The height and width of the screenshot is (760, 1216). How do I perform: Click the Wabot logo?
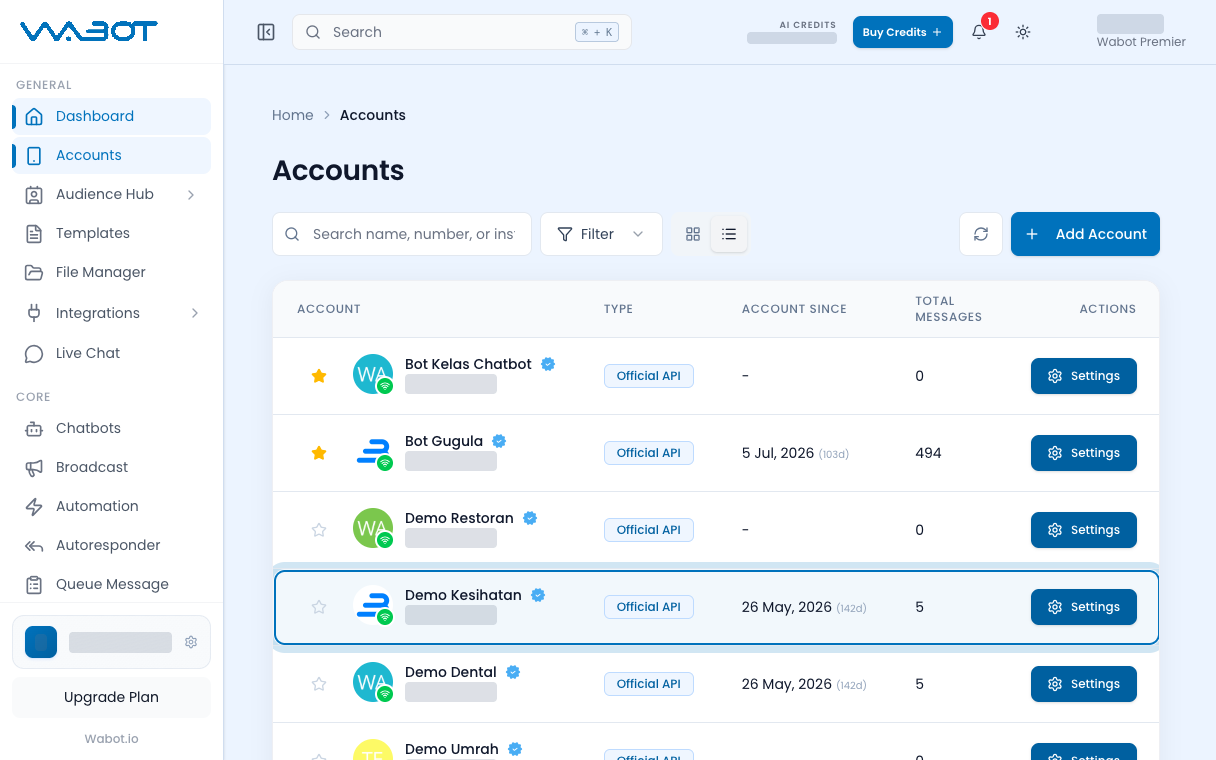coord(89,31)
